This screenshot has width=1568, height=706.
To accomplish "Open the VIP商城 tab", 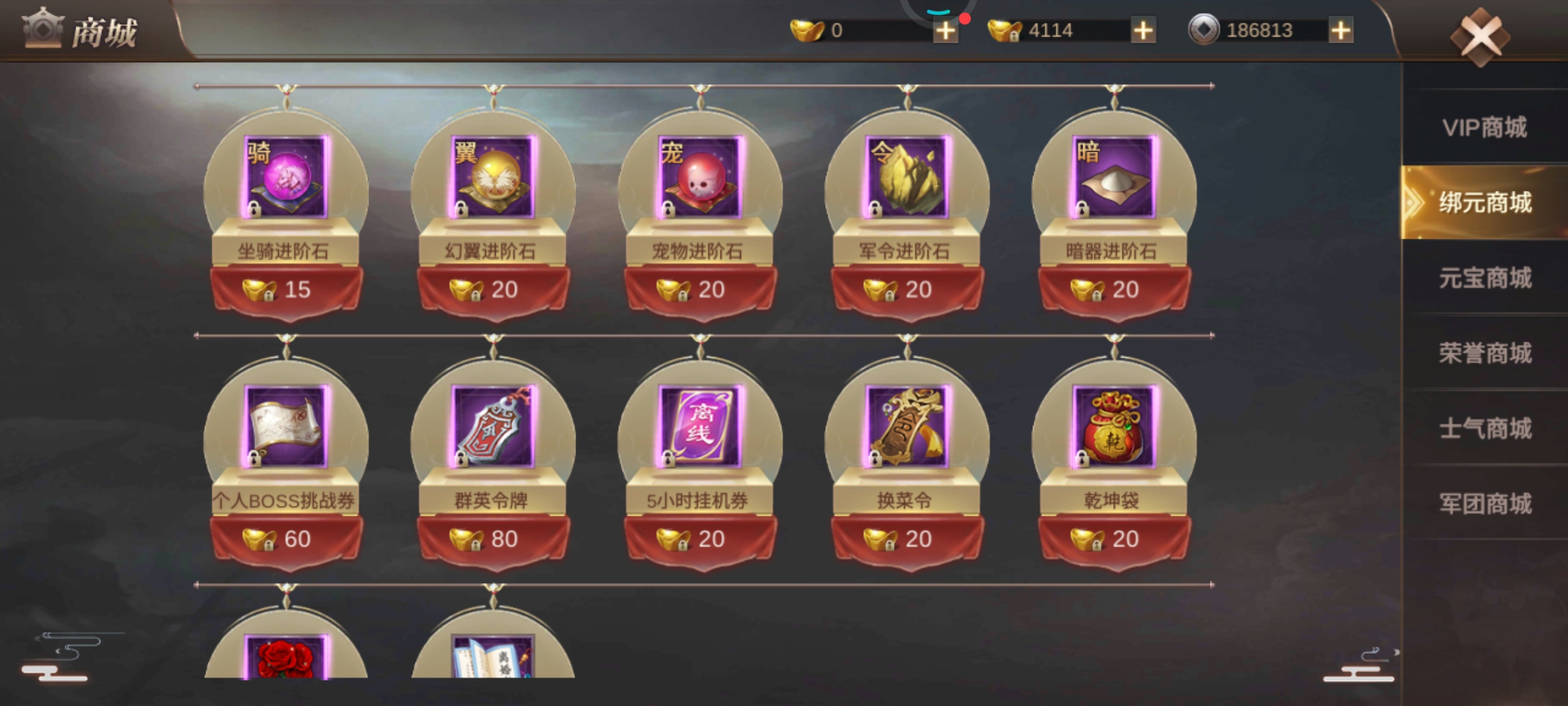I will 1484,127.
